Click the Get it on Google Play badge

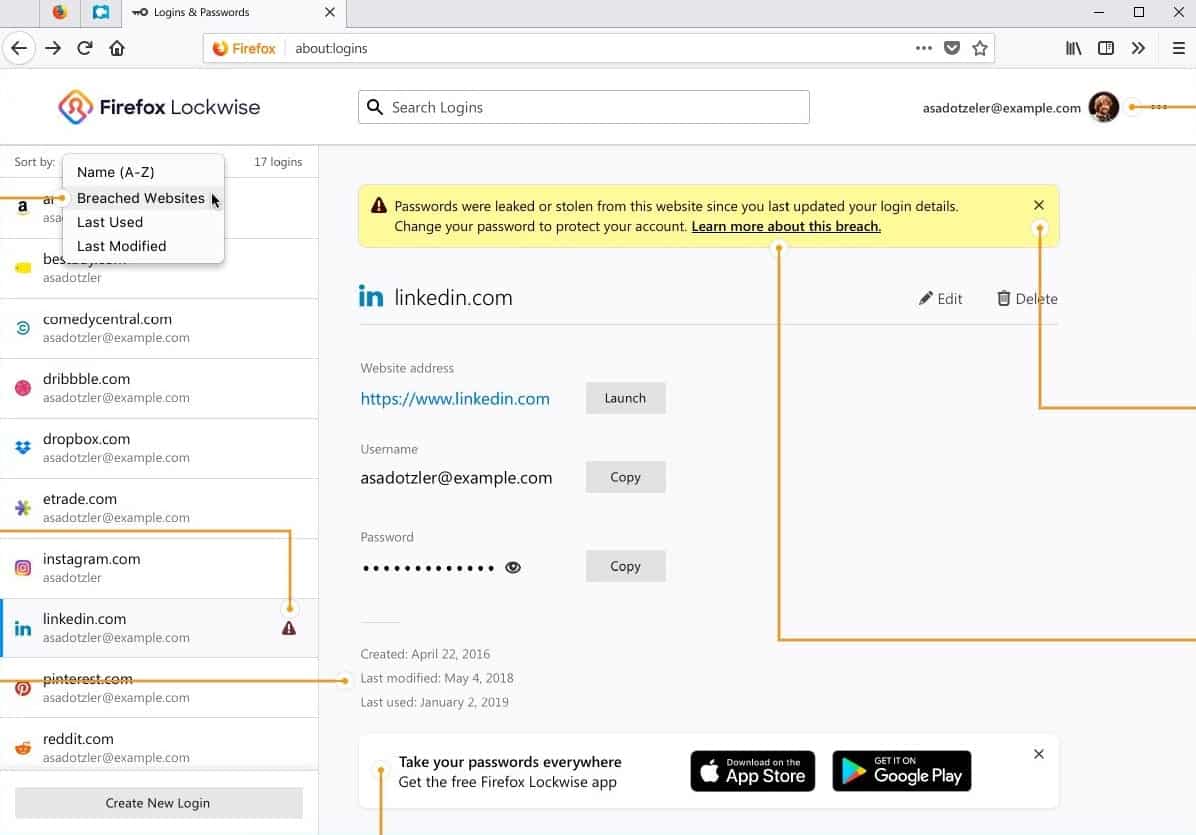(x=902, y=771)
